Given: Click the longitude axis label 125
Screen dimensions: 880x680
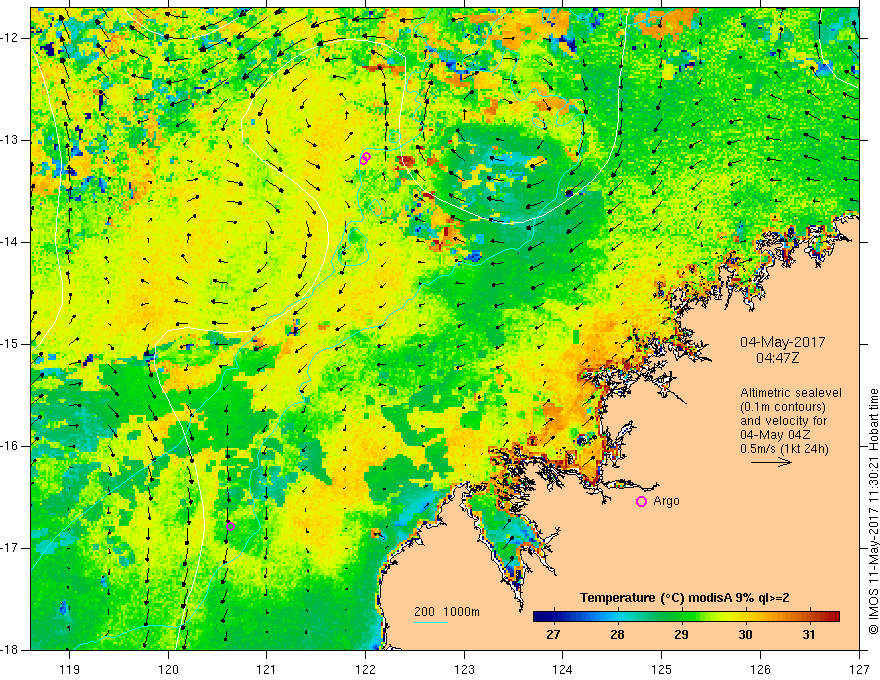Looking at the screenshot, I should [x=661, y=669].
